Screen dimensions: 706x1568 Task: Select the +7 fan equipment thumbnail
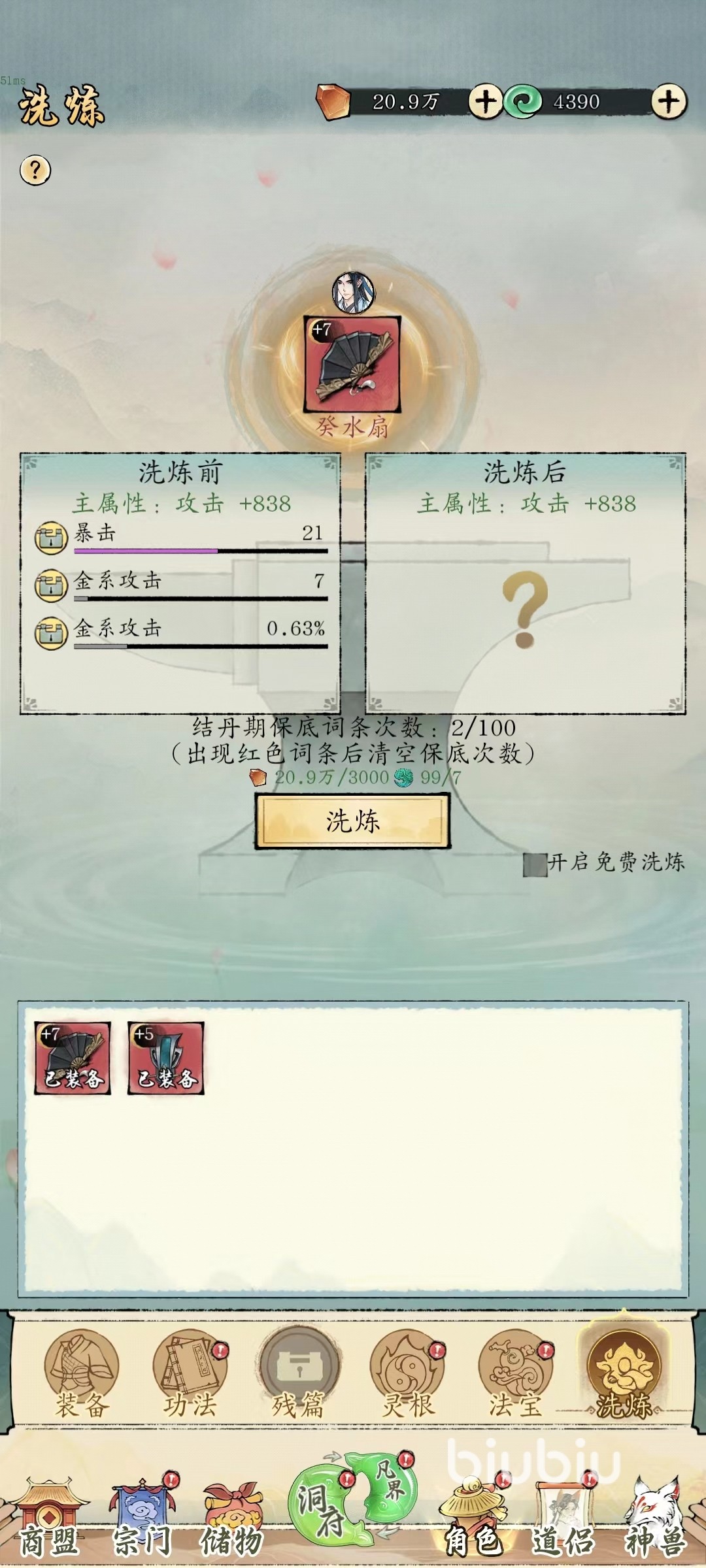coord(73,1058)
